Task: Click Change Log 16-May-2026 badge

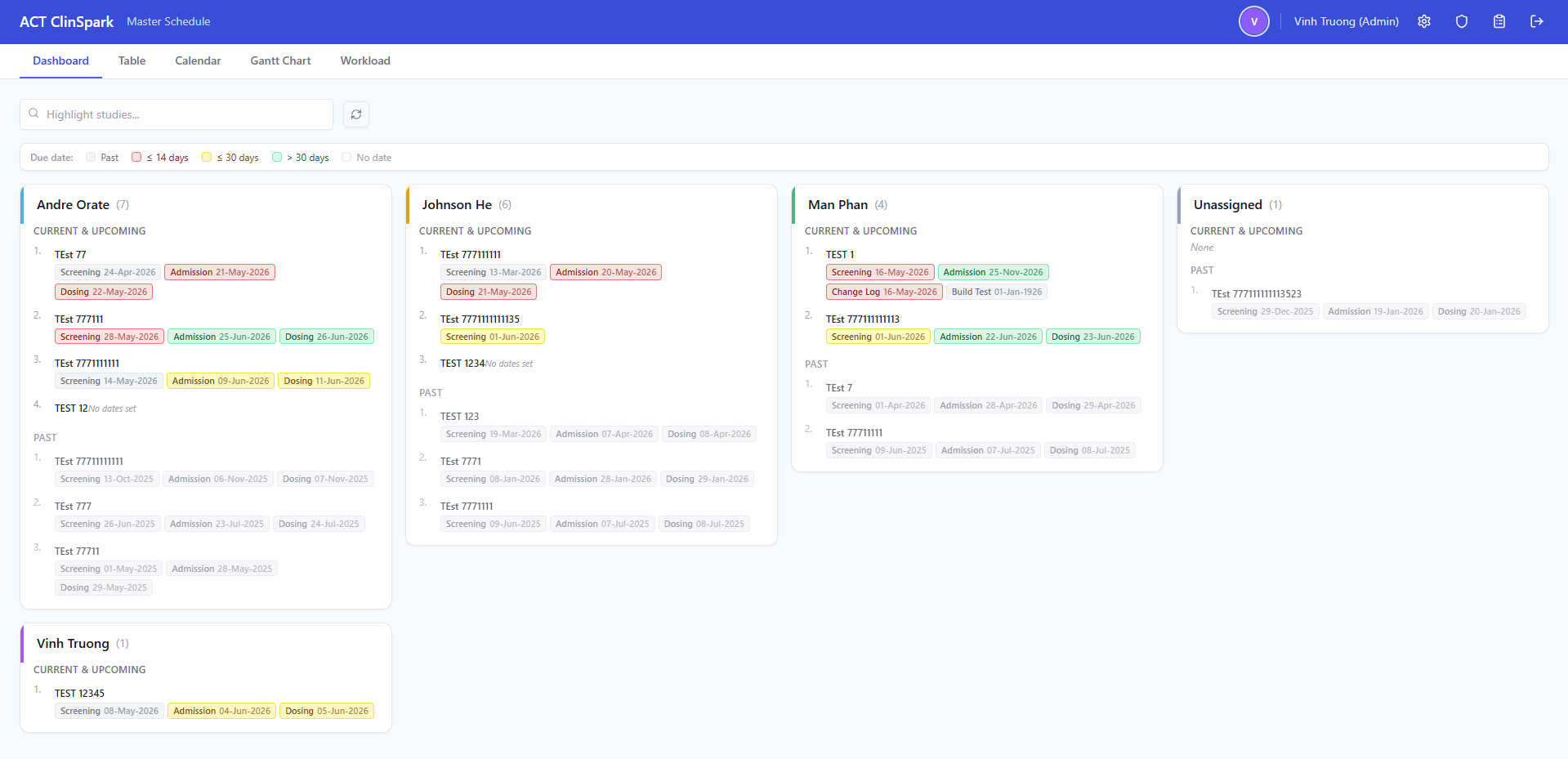Action: (x=884, y=292)
